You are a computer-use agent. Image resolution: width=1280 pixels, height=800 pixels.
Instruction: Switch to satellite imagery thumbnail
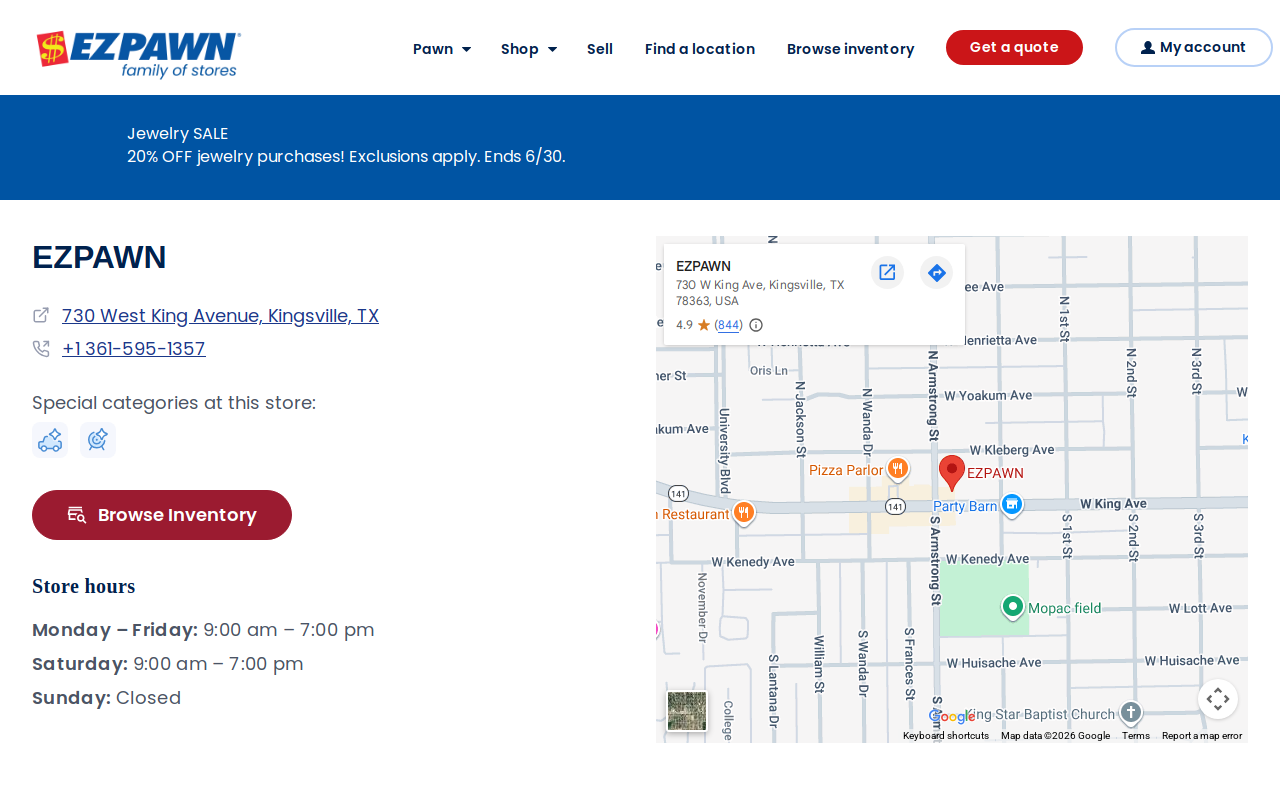coord(687,711)
